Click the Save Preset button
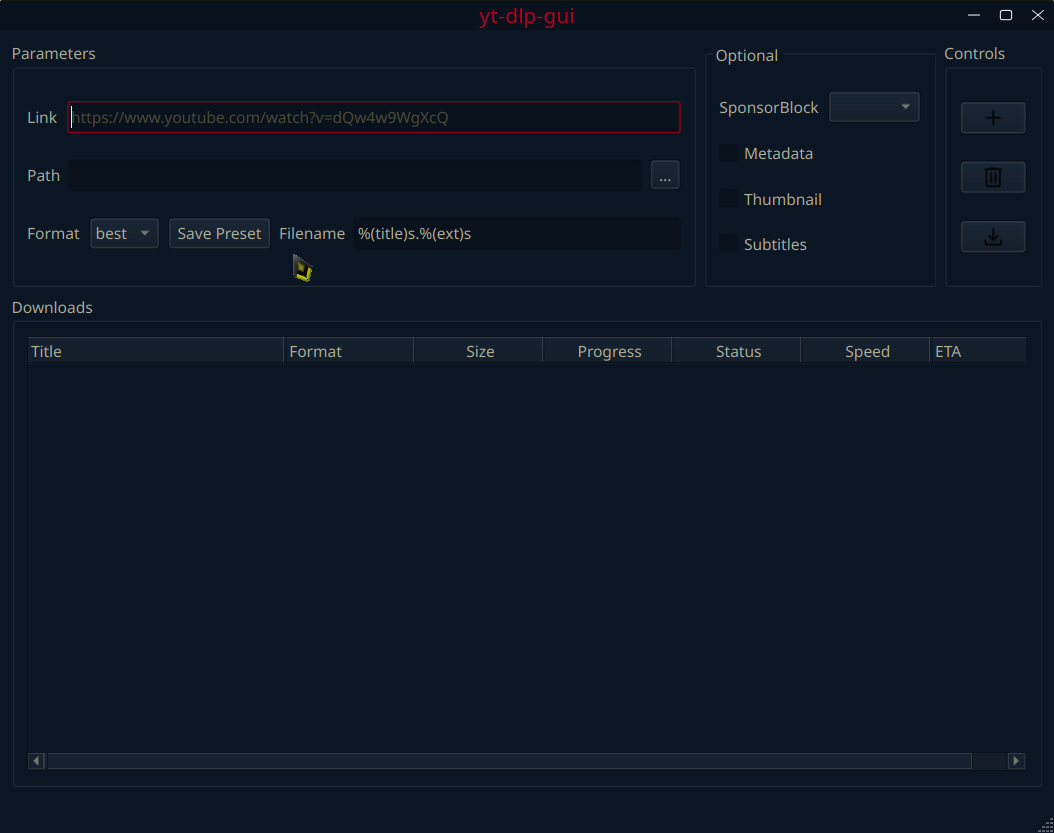Image resolution: width=1054 pixels, height=833 pixels. 219,233
